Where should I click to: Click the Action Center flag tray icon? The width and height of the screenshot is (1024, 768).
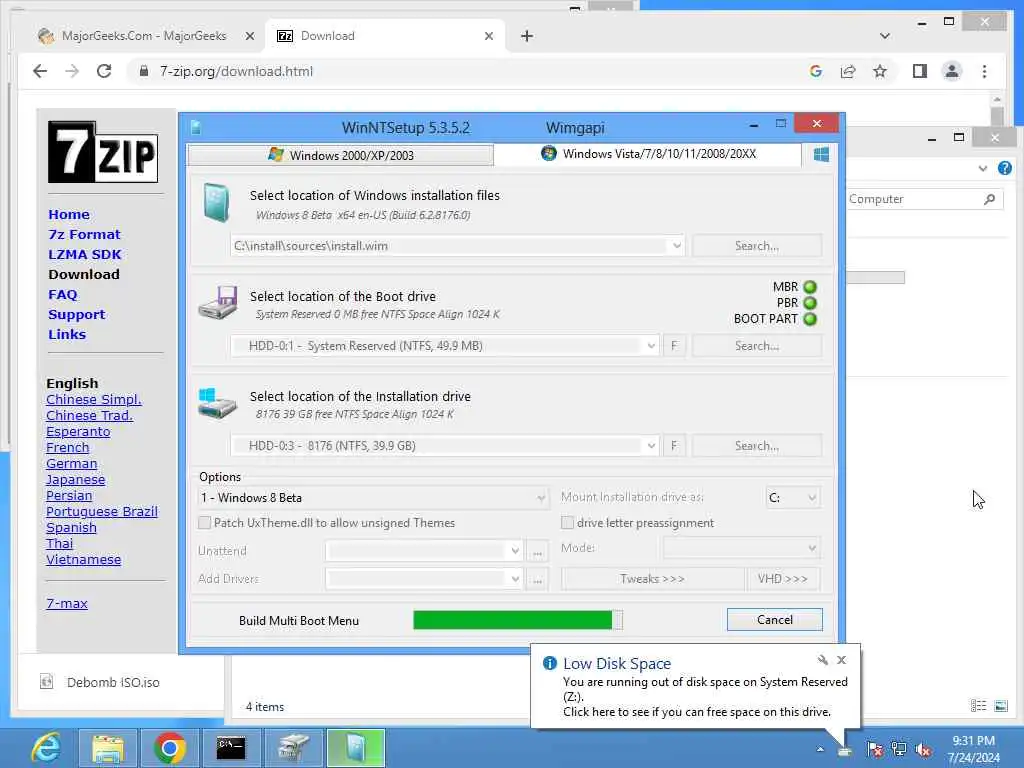pos(874,750)
